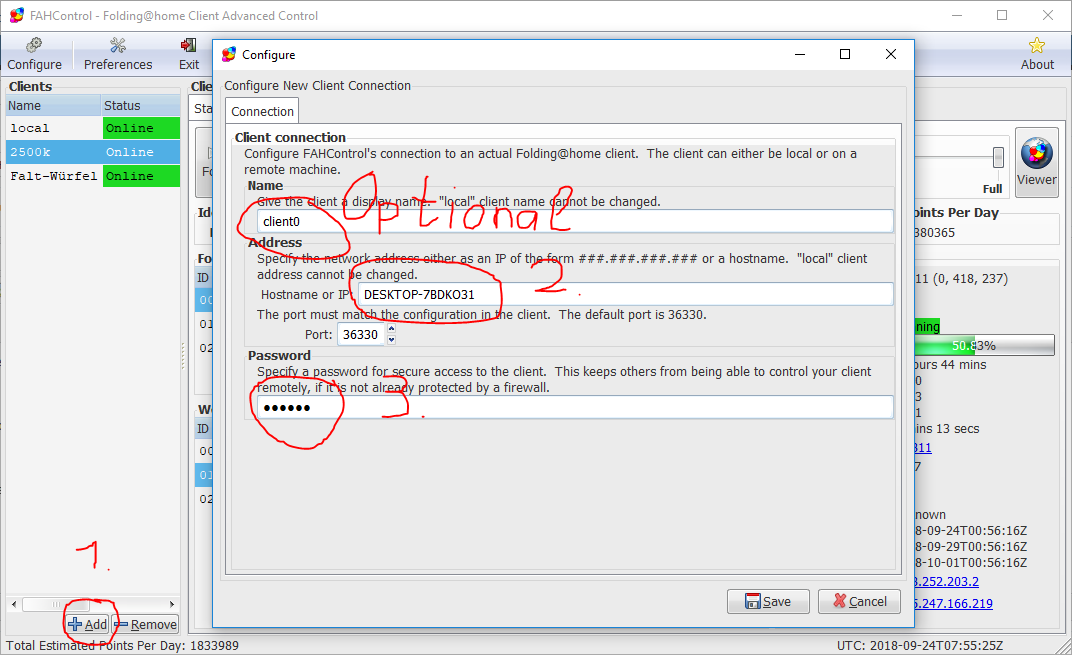
Task: Click the Total Estimated Points Per Day text
Action: (x=122, y=645)
